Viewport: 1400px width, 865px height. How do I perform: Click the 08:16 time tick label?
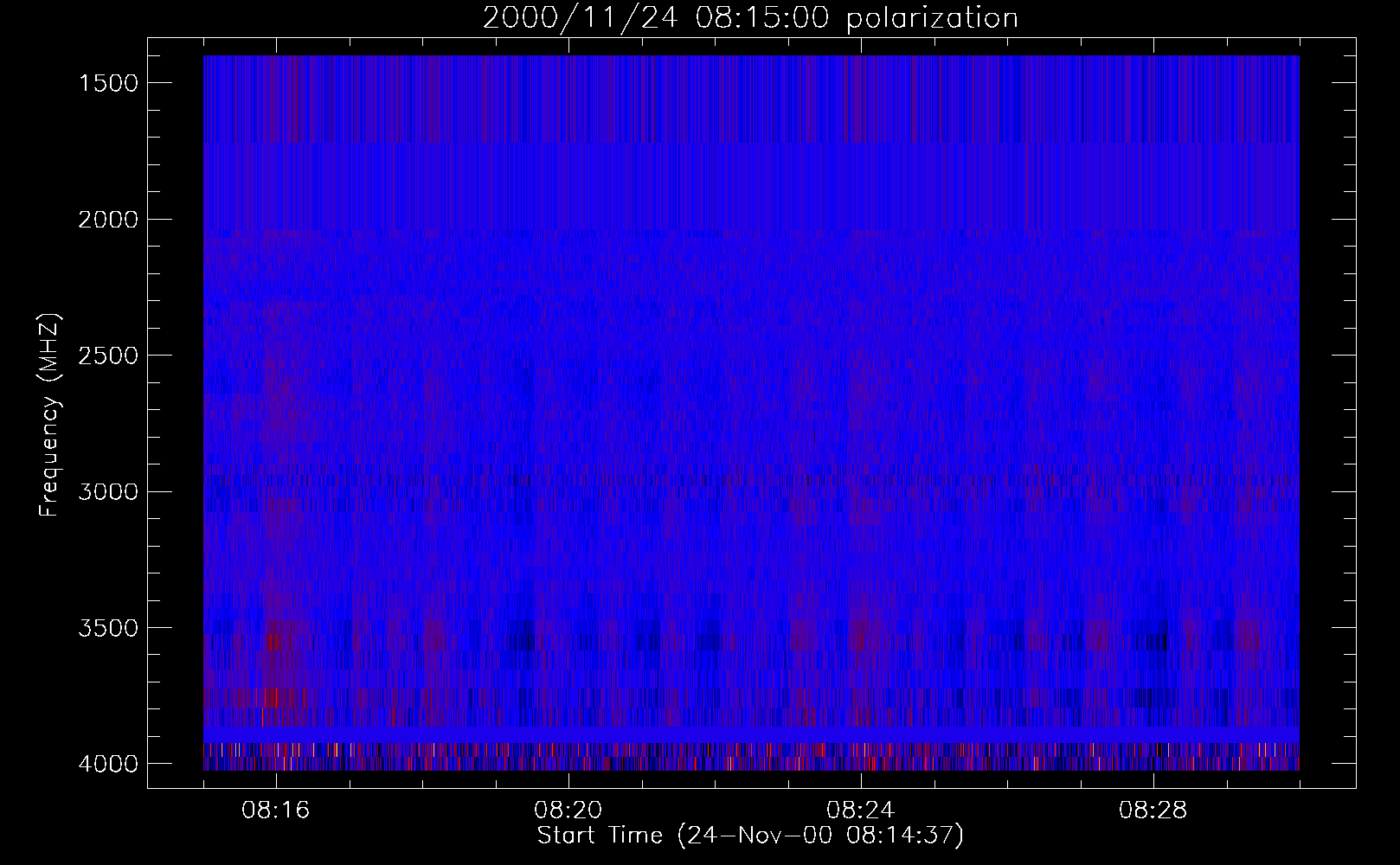point(276,811)
